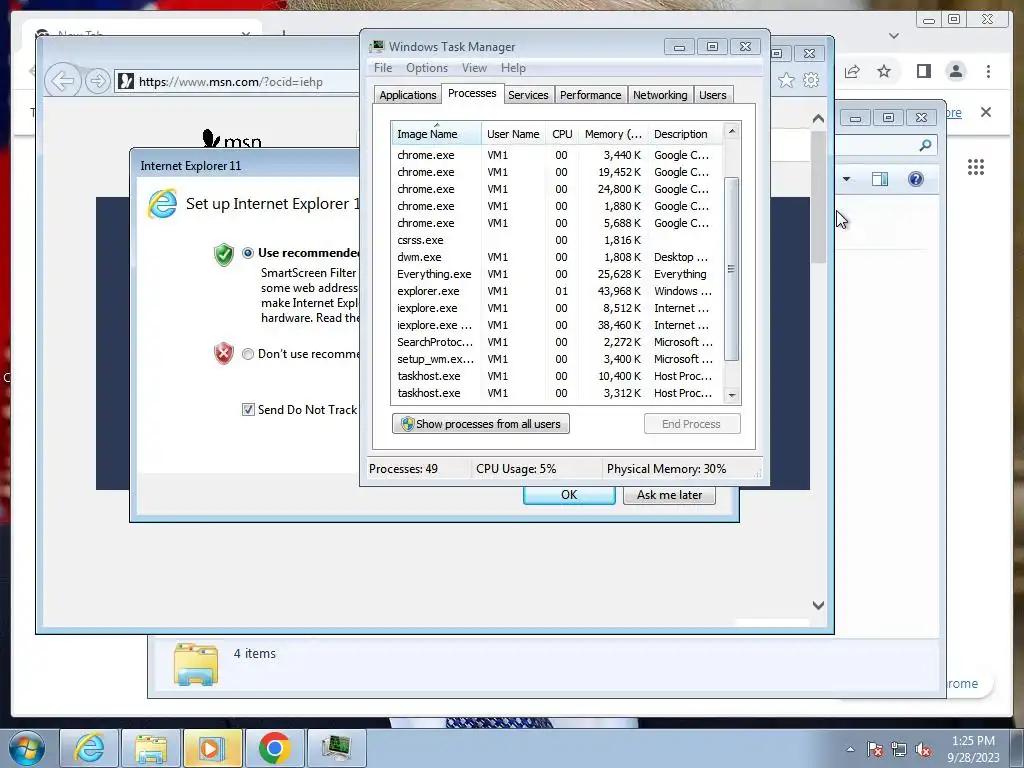The image size is (1024, 768).
Task: Click IE favorites star icon
Action: click(x=786, y=80)
